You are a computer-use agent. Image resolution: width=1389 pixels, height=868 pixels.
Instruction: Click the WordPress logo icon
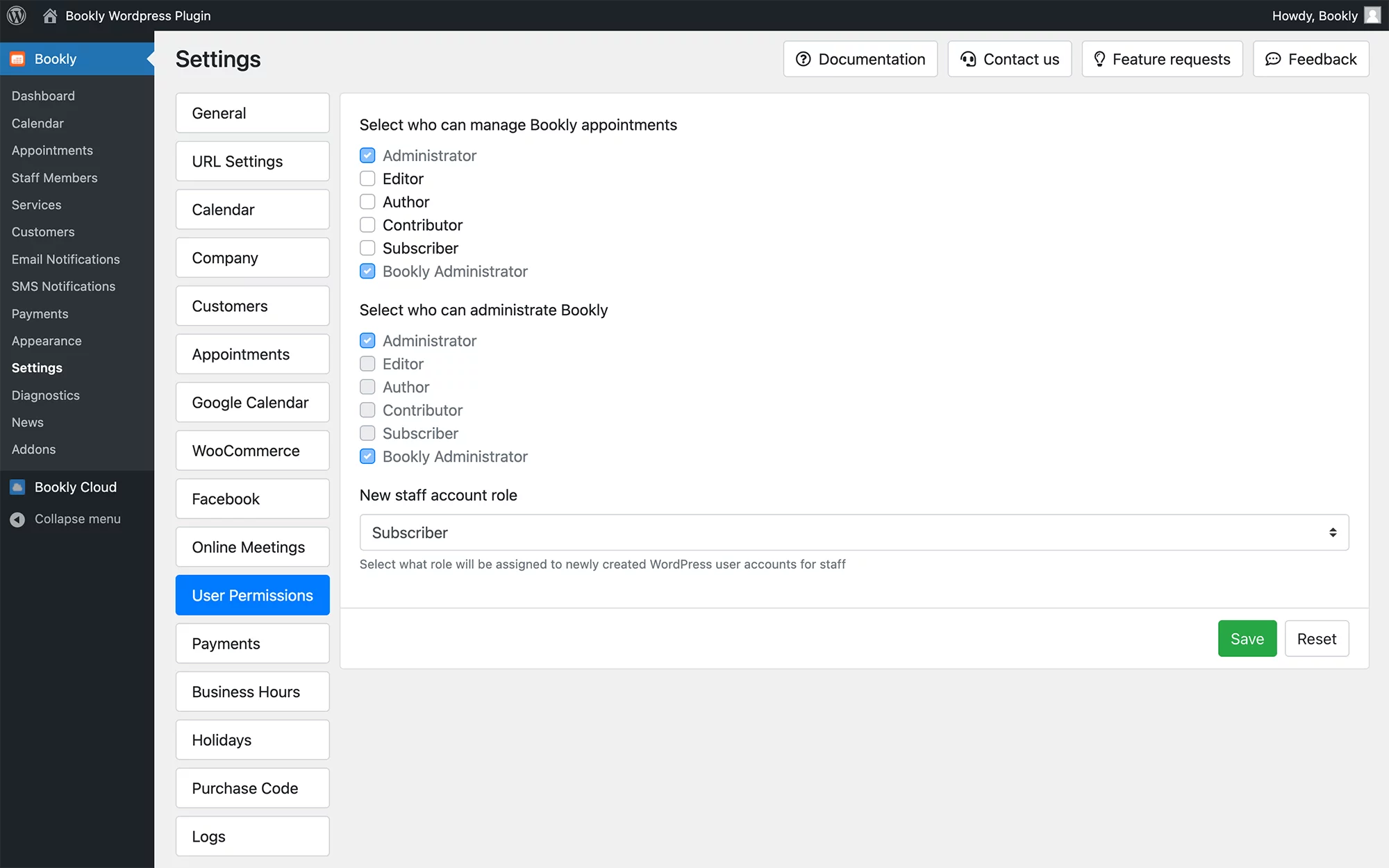(x=17, y=15)
